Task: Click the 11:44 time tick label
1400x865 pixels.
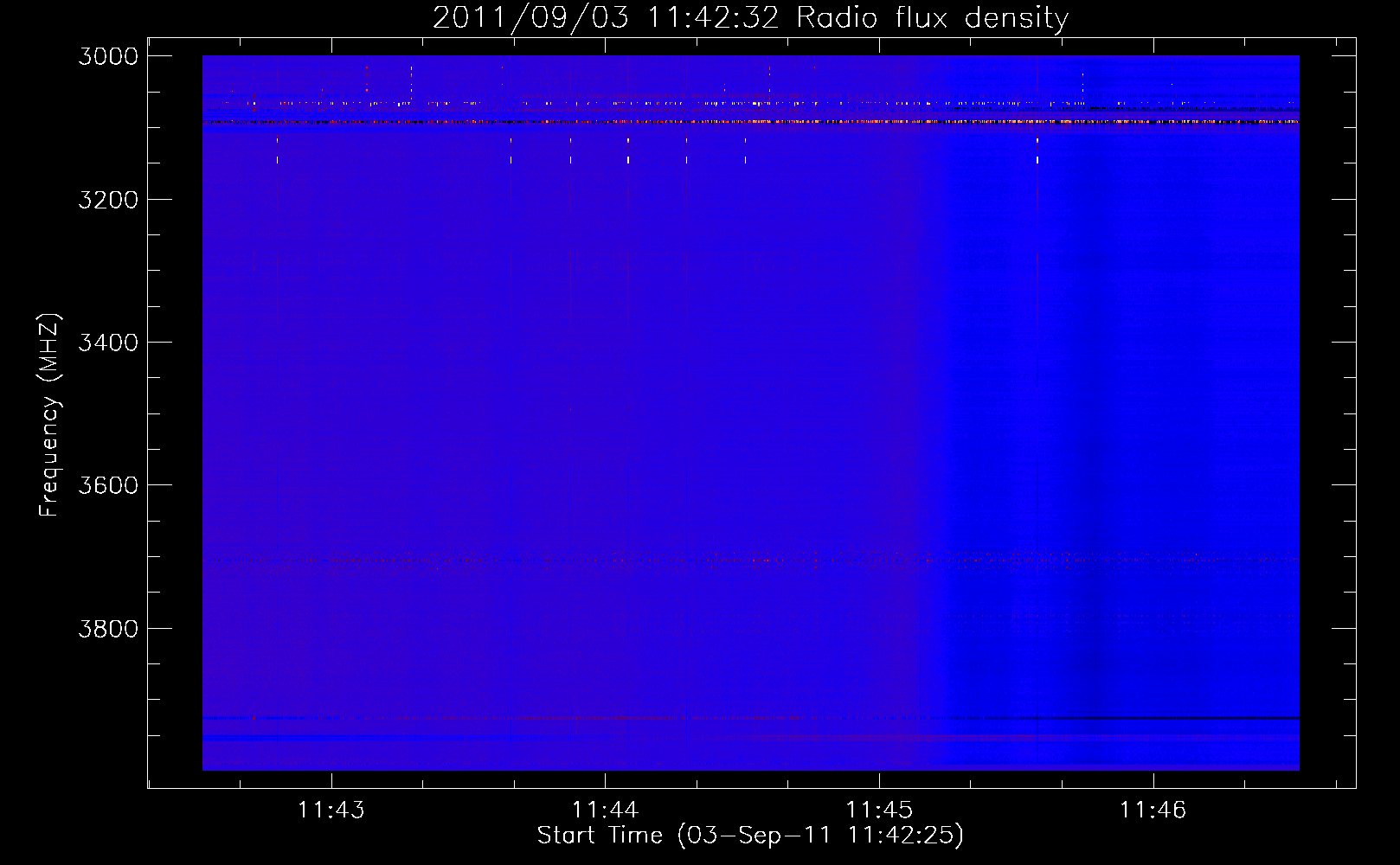Action: click(x=605, y=811)
